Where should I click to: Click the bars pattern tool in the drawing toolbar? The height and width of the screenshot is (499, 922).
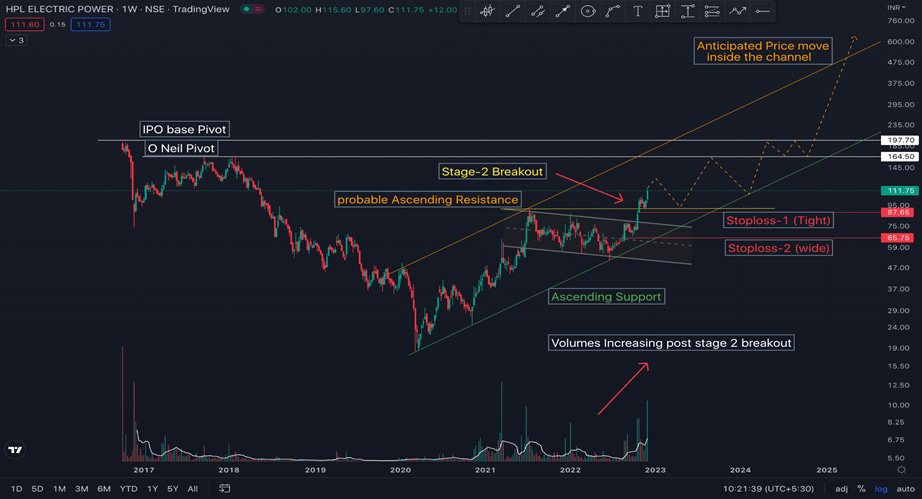click(x=487, y=11)
